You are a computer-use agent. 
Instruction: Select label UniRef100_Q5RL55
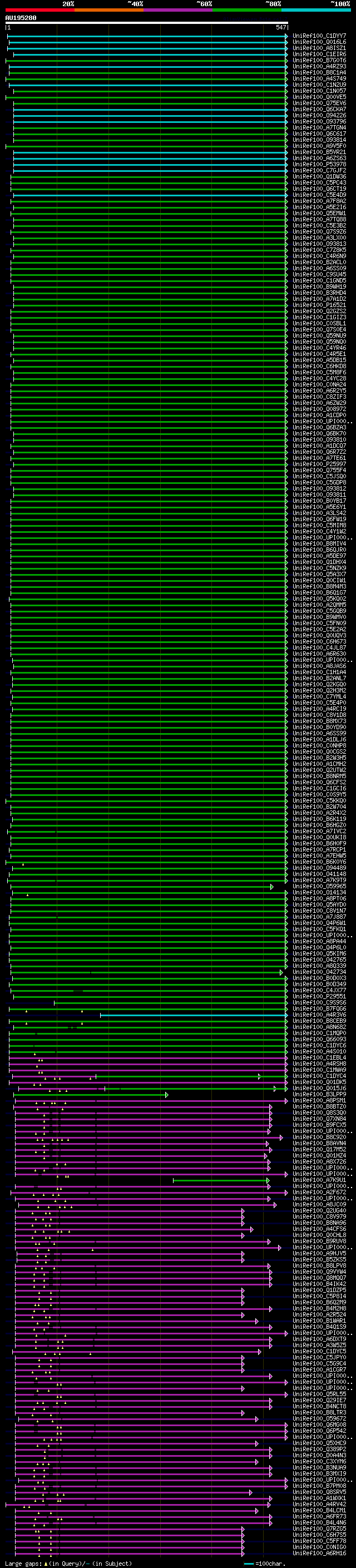pyautogui.click(x=319, y=1394)
